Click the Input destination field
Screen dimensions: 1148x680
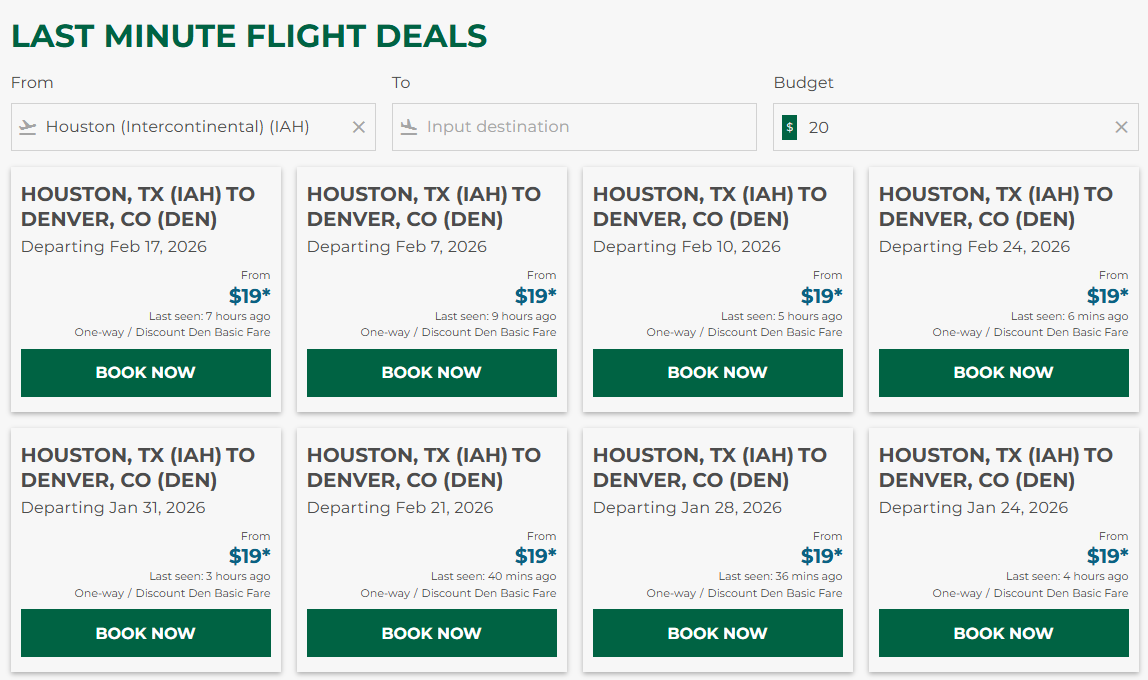574,126
